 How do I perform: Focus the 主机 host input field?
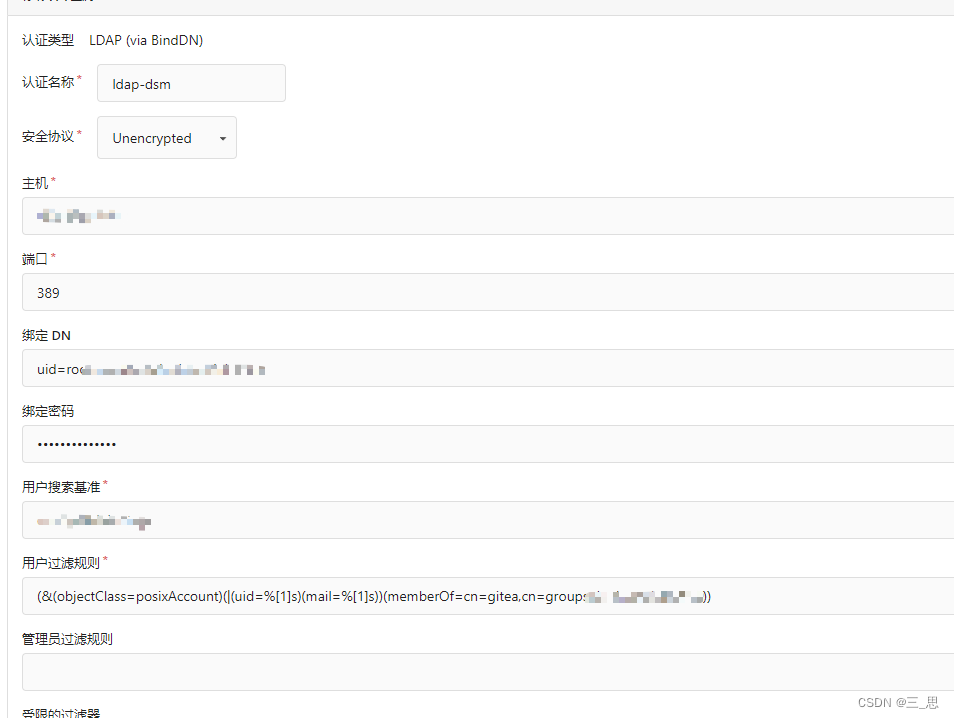(x=487, y=216)
